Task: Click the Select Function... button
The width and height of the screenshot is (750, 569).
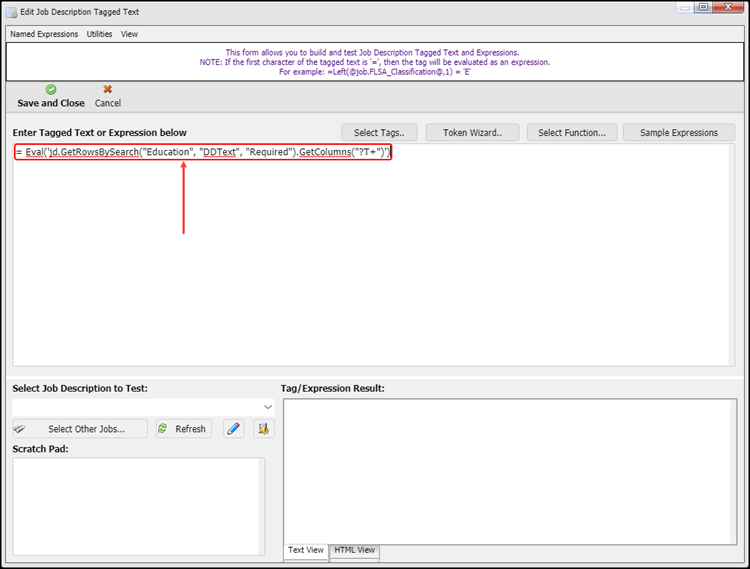Action: 571,132
